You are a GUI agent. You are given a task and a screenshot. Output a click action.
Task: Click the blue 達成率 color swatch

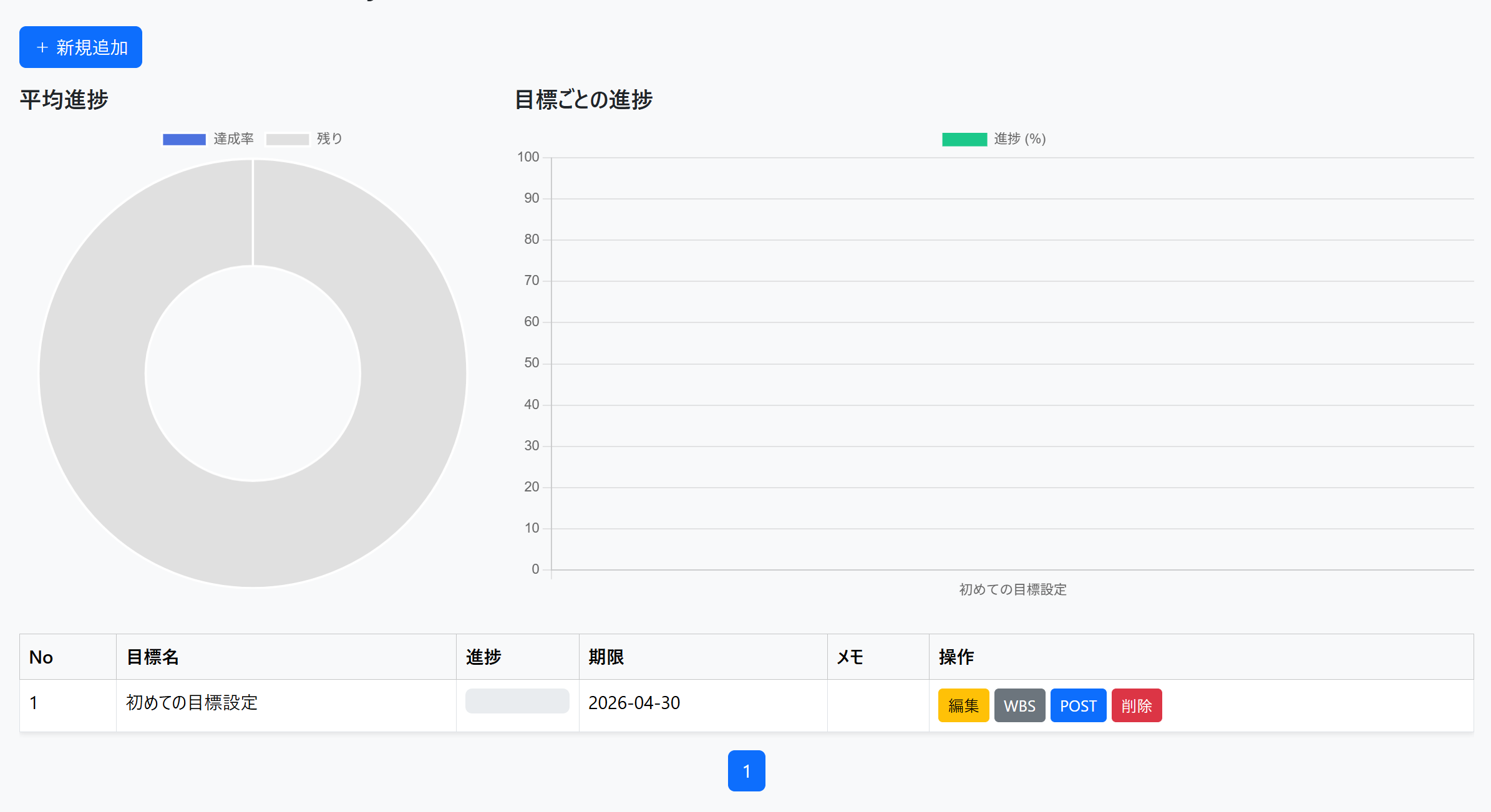(x=183, y=138)
